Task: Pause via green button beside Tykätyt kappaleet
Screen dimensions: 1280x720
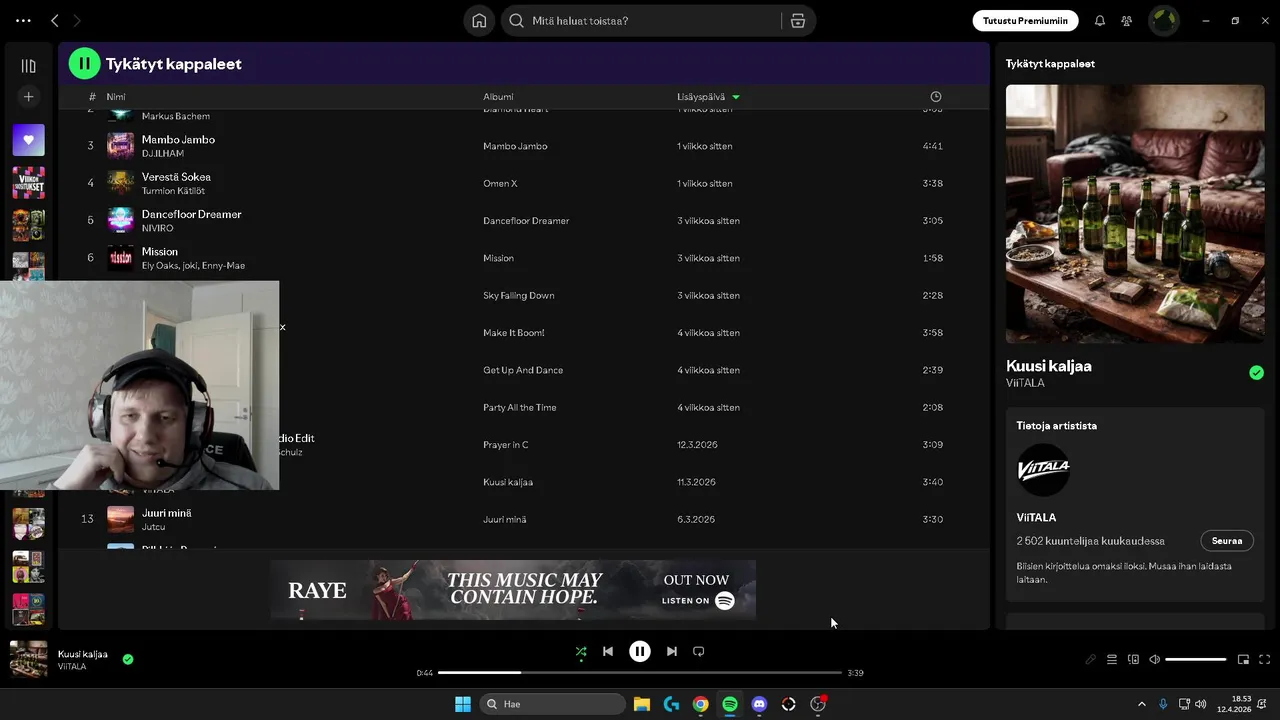Action: [84, 63]
